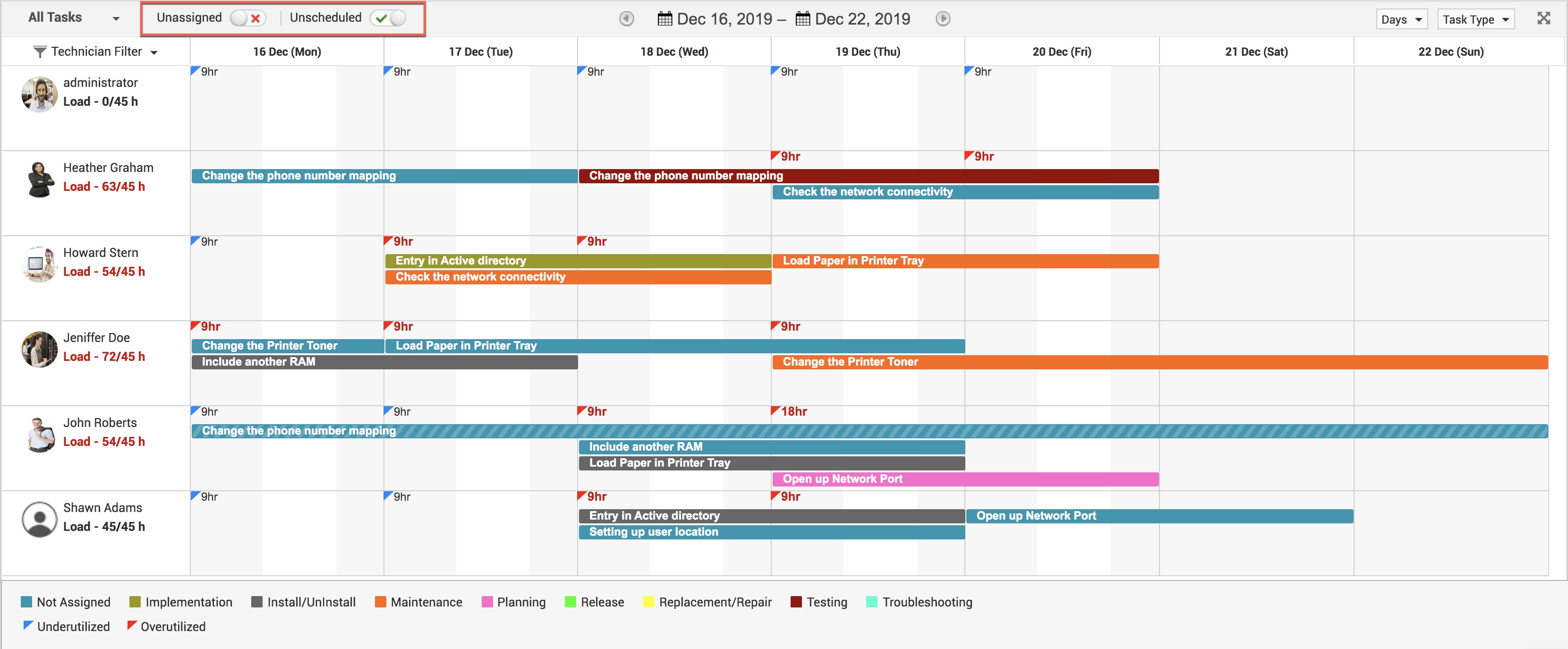Select the 22 Dec (Sun) column header
1568x649 pixels.
click(x=1450, y=52)
